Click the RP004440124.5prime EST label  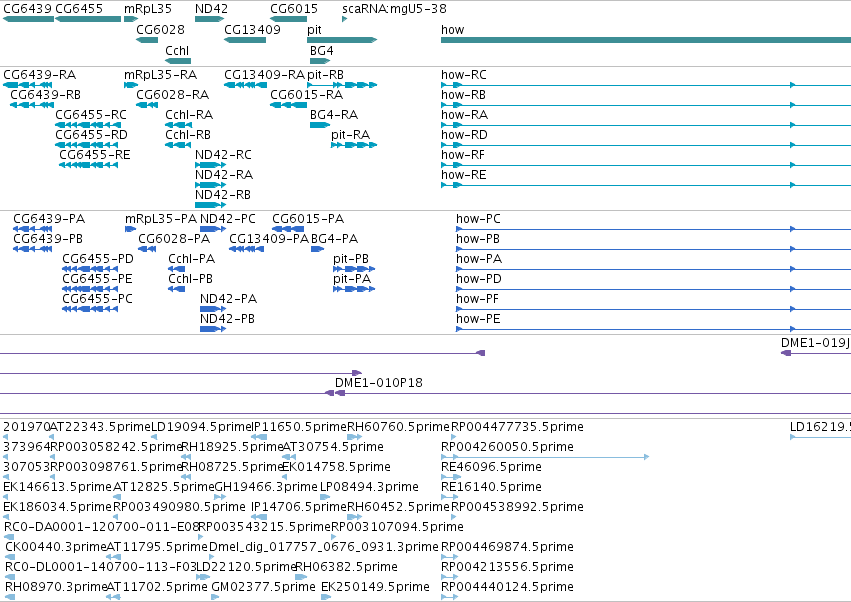(x=507, y=587)
